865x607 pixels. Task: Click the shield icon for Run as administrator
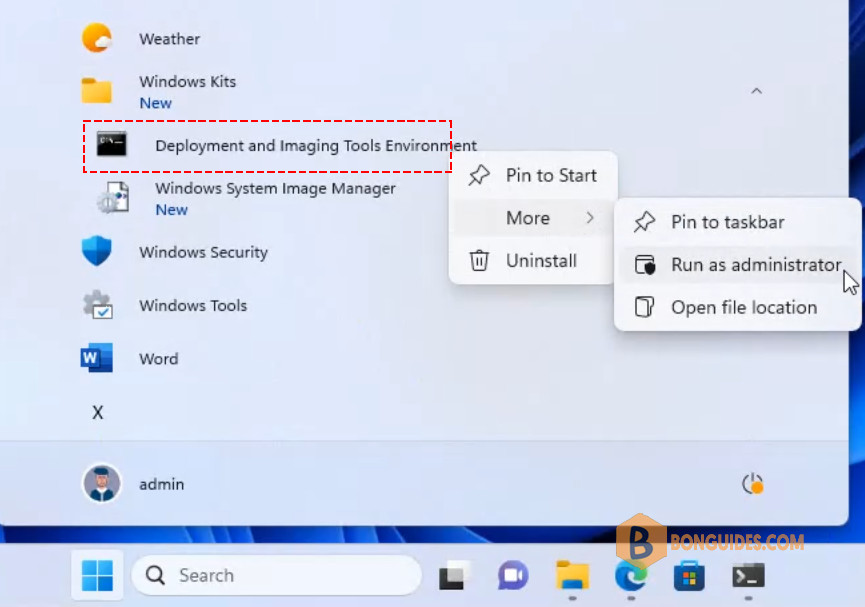(644, 265)
